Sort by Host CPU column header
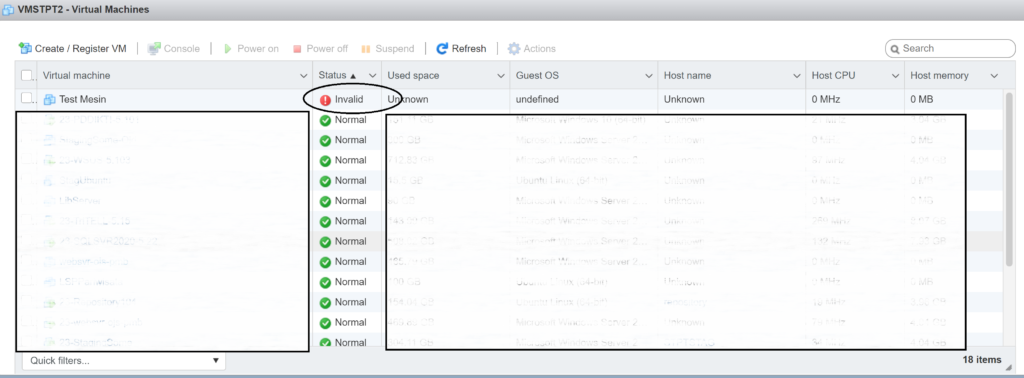The image size is (1024, 378). coord(833,76)
